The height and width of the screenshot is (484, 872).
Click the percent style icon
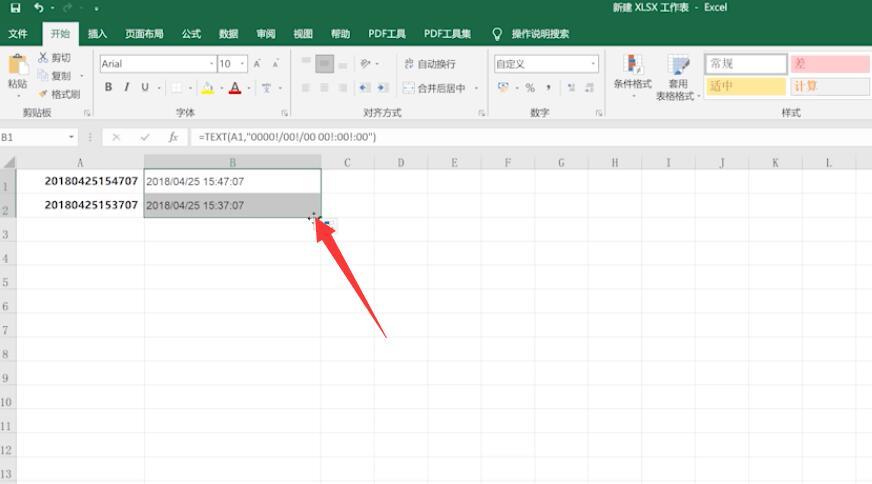click(x=530, y=88)
